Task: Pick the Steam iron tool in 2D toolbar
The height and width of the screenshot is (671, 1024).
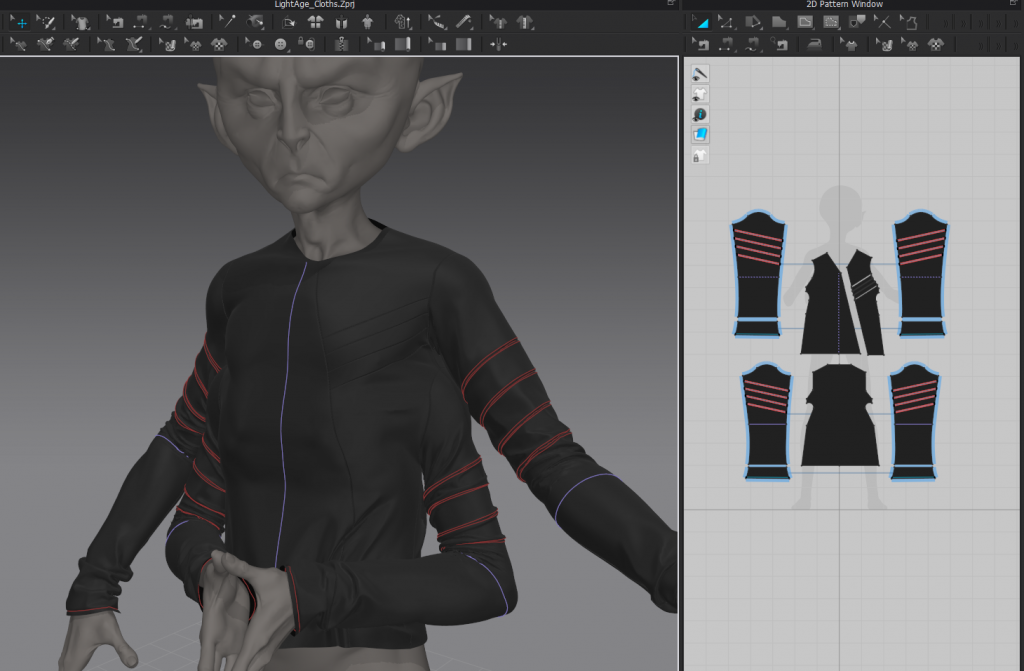Action: pyautogui.click(x=815, y=44)
